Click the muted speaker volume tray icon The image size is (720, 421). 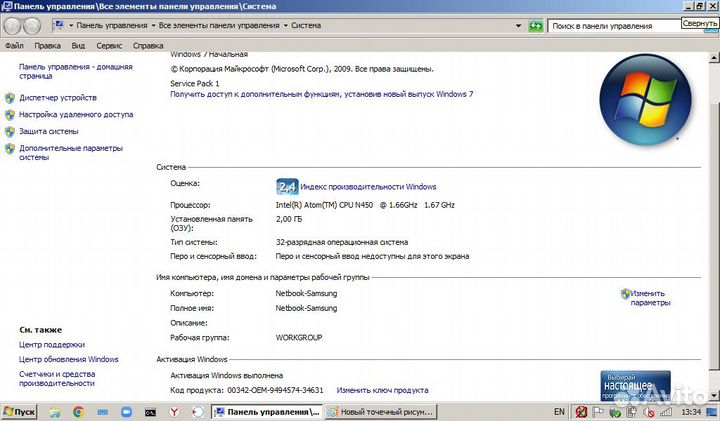pyautogui.click(x=648, y=412)
